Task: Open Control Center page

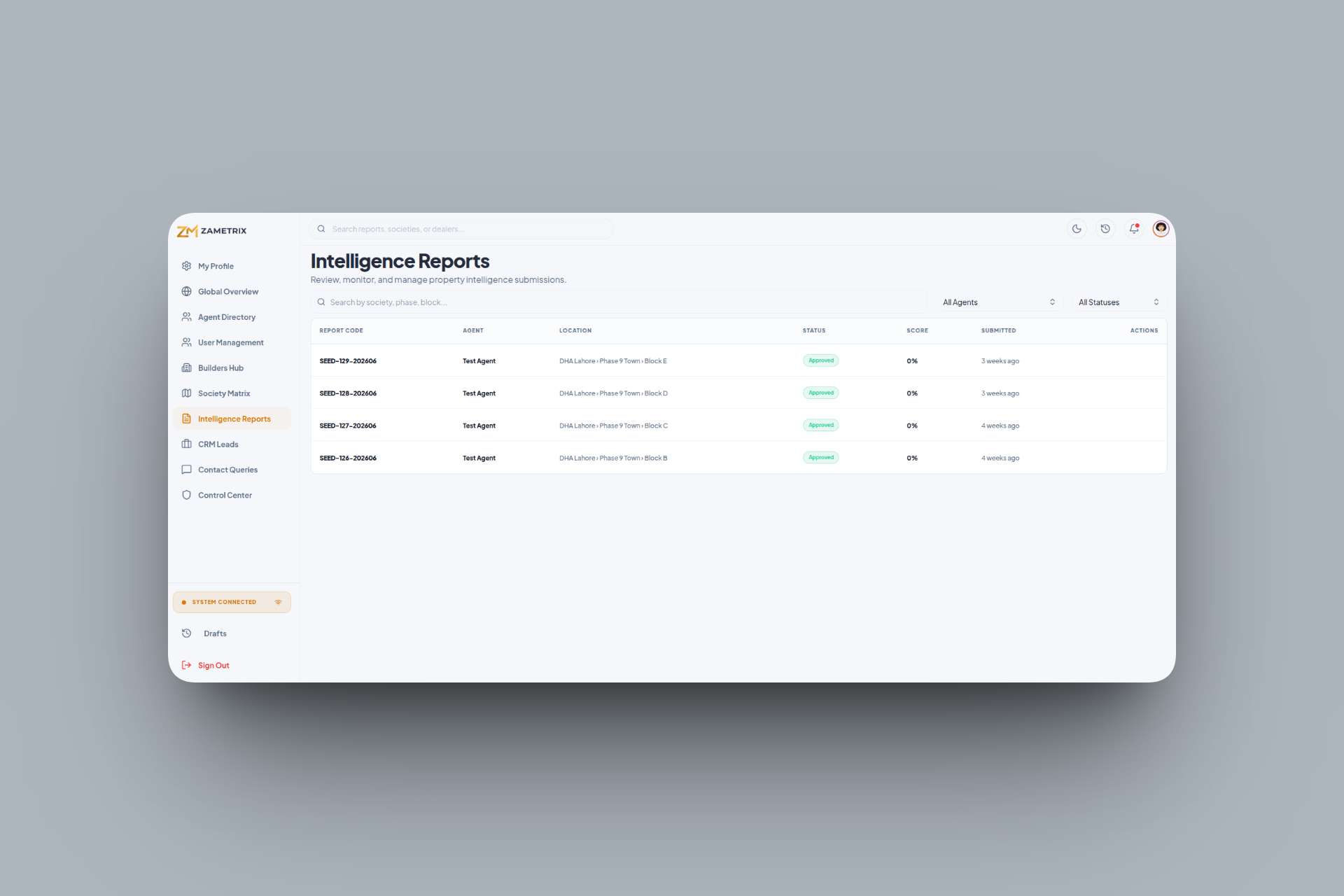Action: coord(232,495)
